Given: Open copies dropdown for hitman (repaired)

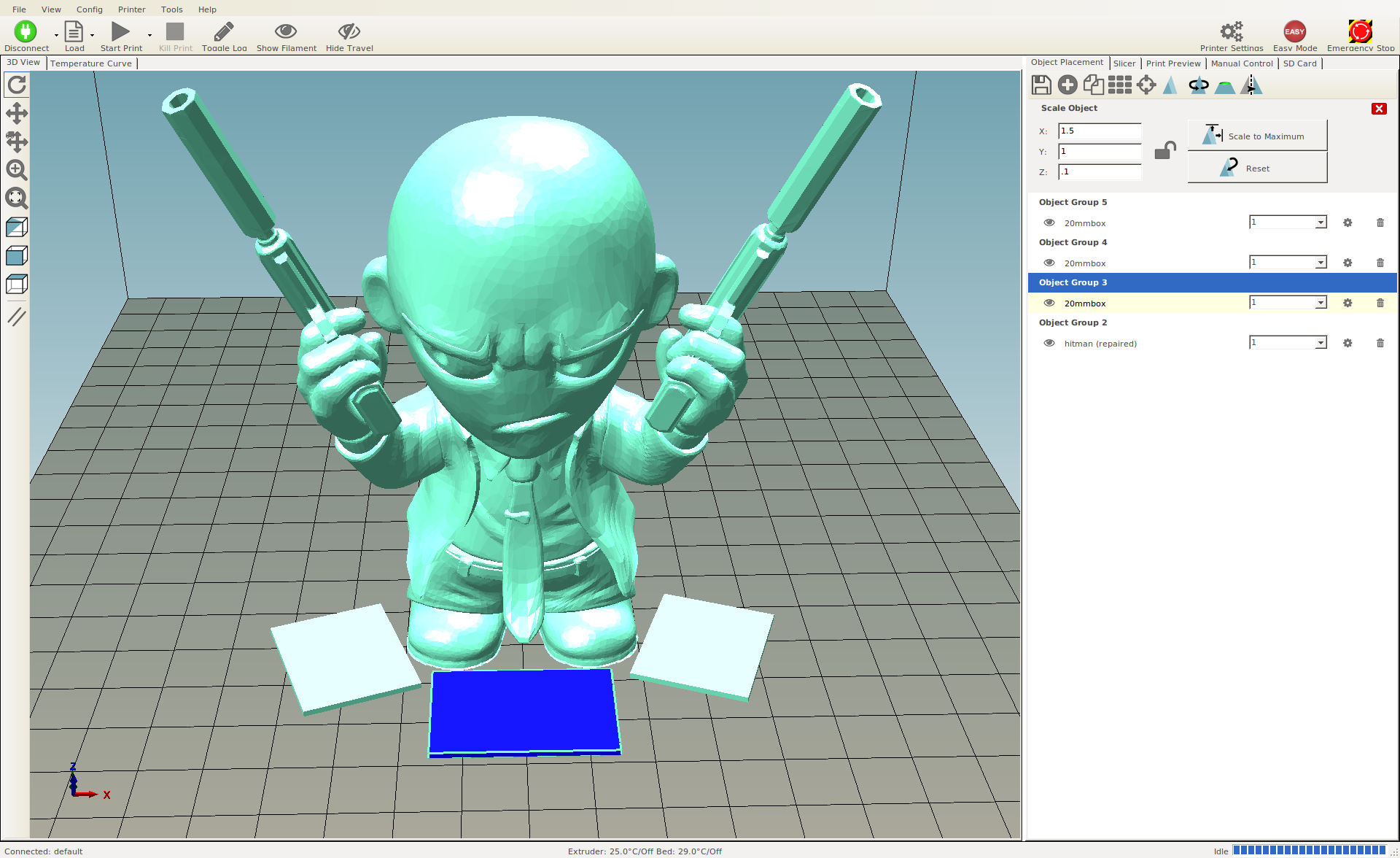Looking at the screenshot, I should point(1320,343).
